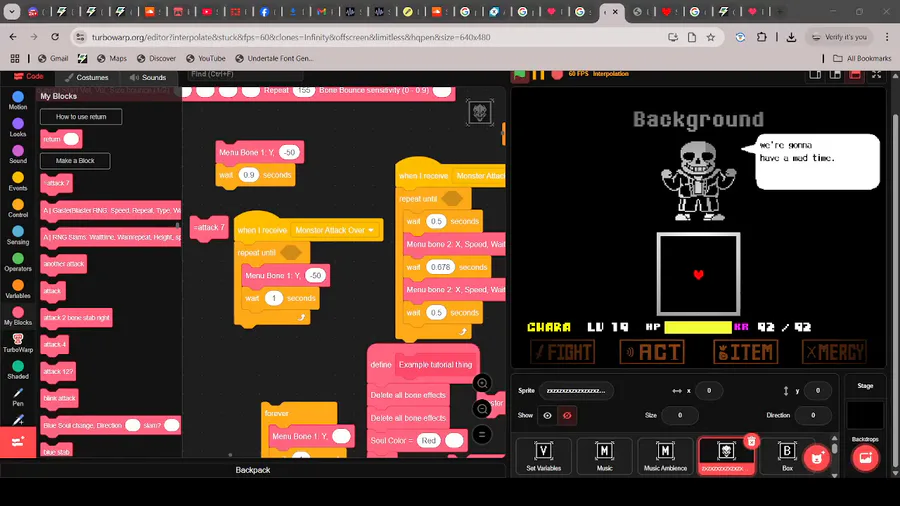Open the Variables block category
This screenshot has height=506, width=900.
click(18, 289)
